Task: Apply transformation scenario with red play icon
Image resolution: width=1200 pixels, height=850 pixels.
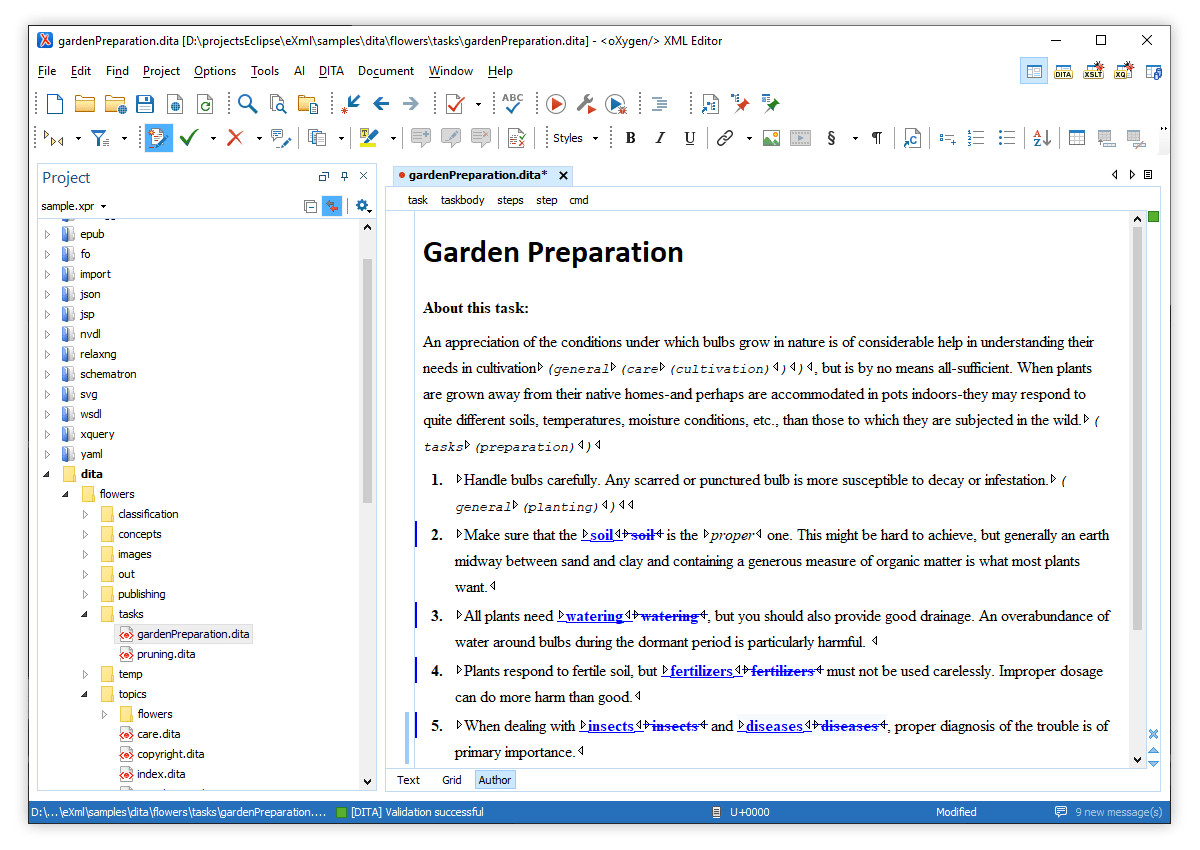Action: pos(556,104)
